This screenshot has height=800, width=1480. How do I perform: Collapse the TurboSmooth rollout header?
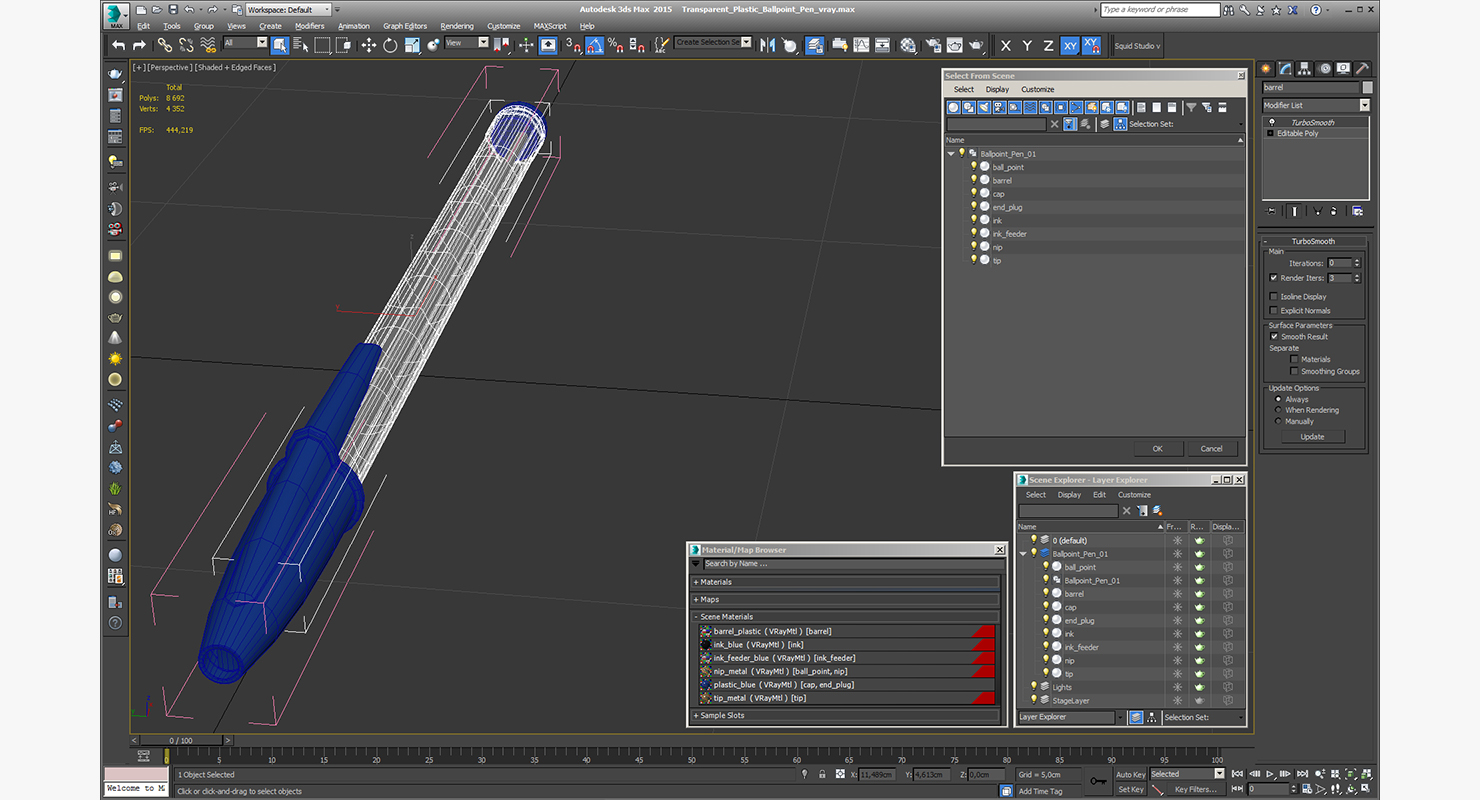pos(1313,241)
